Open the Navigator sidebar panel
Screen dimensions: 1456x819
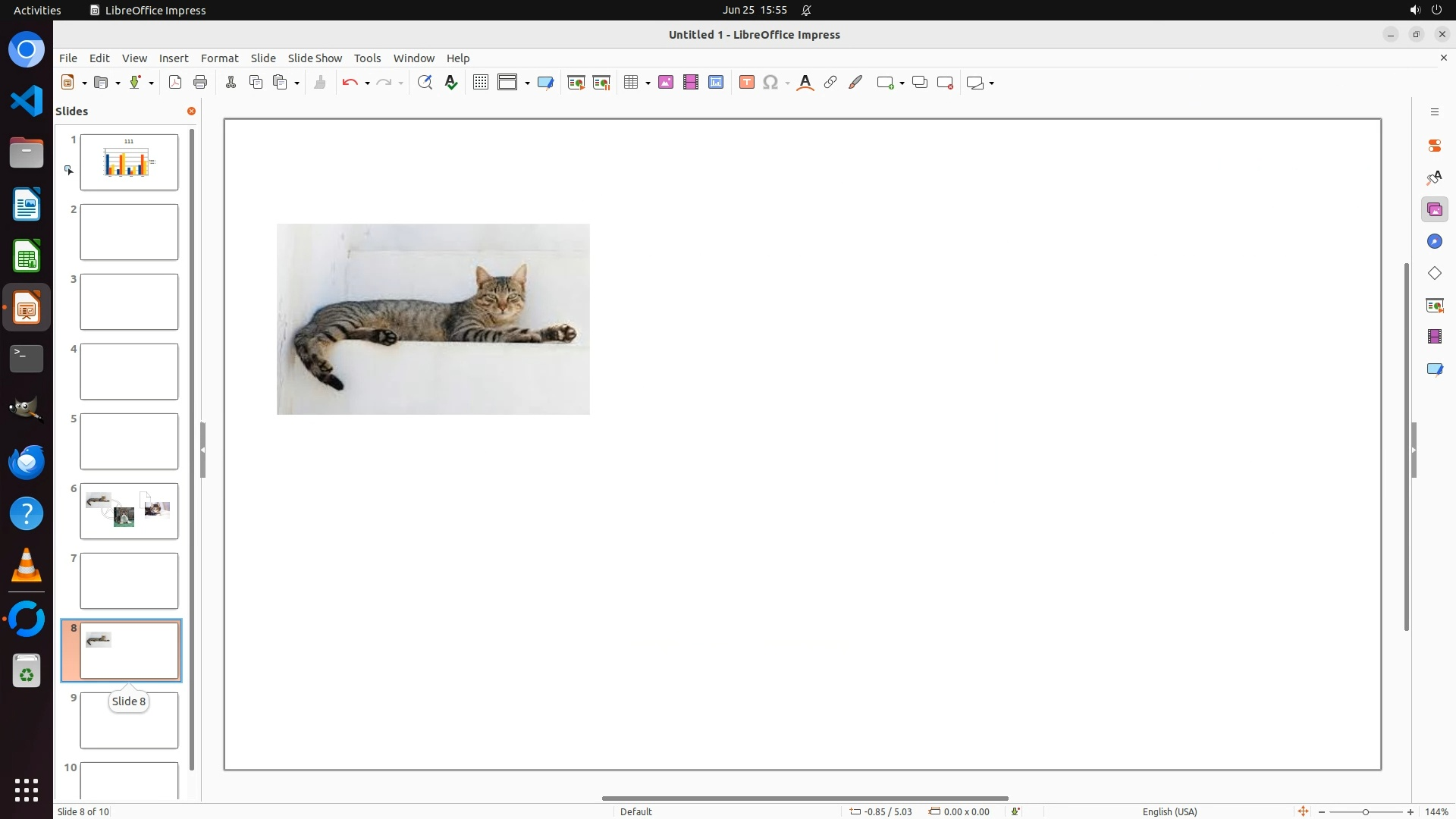click(1434, 242)
